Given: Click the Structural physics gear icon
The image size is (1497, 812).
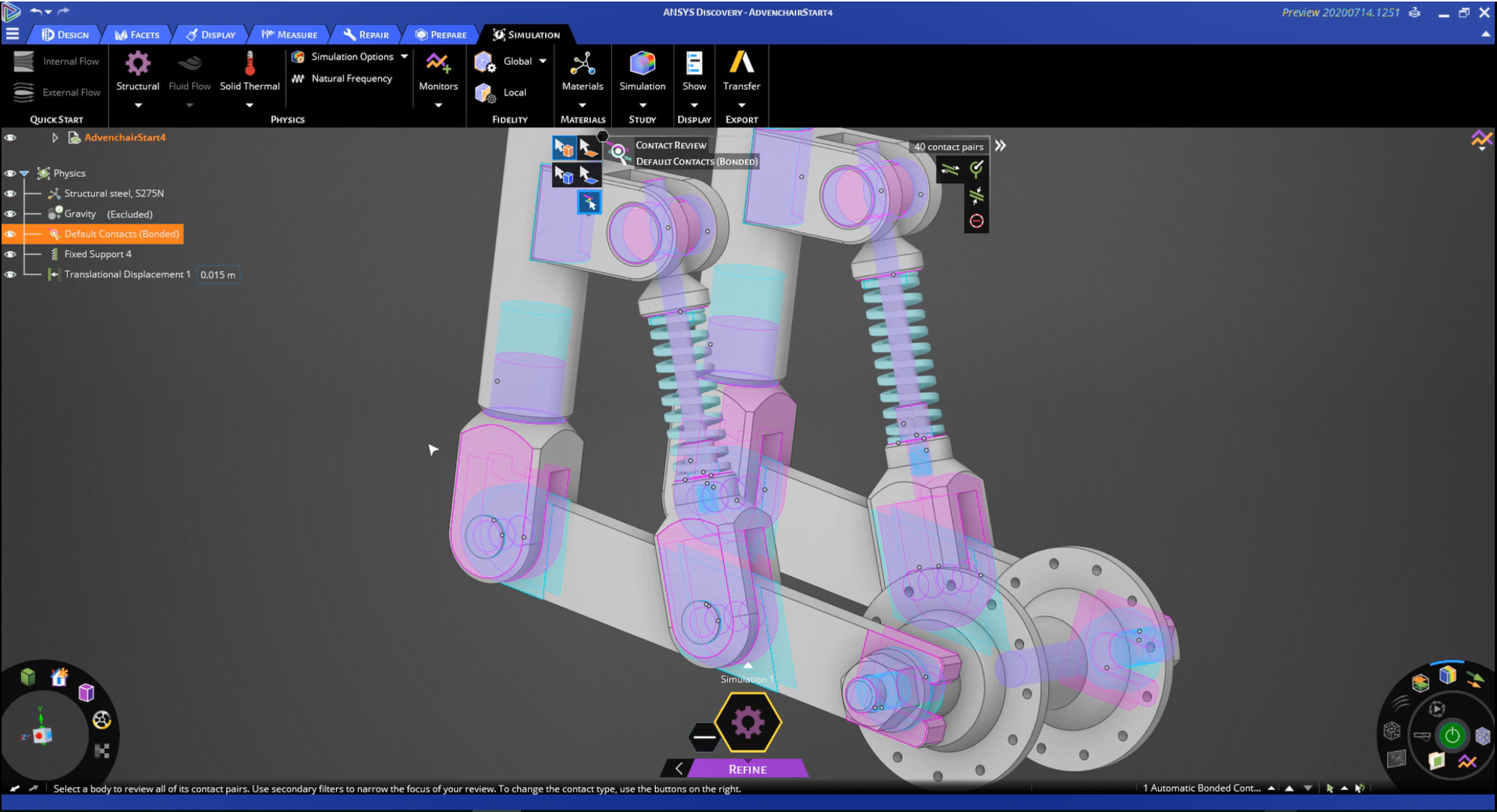Looking at the screenshot, I should (x=137, y=64).
